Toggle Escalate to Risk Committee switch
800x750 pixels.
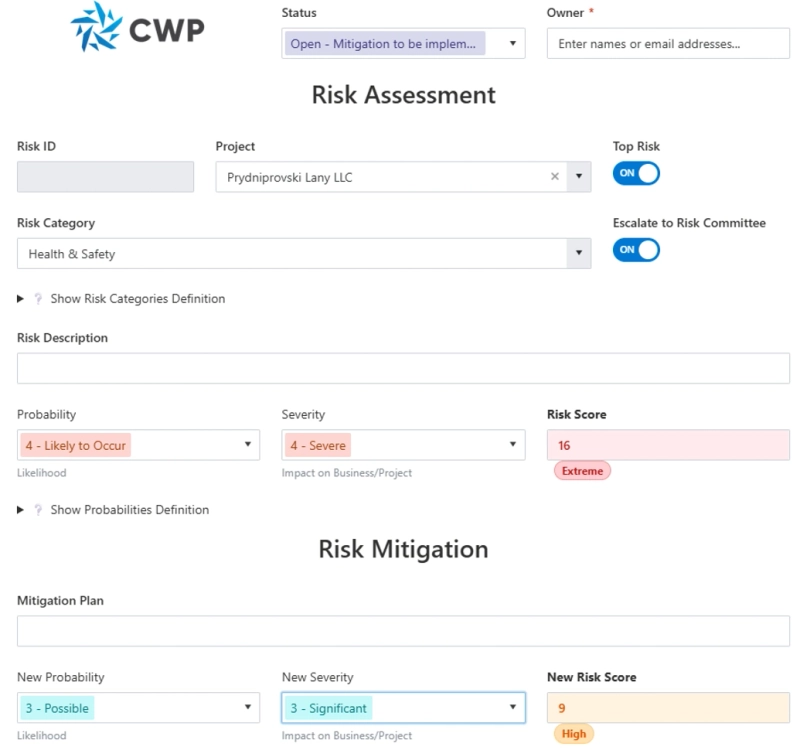(x=636, y=250)
